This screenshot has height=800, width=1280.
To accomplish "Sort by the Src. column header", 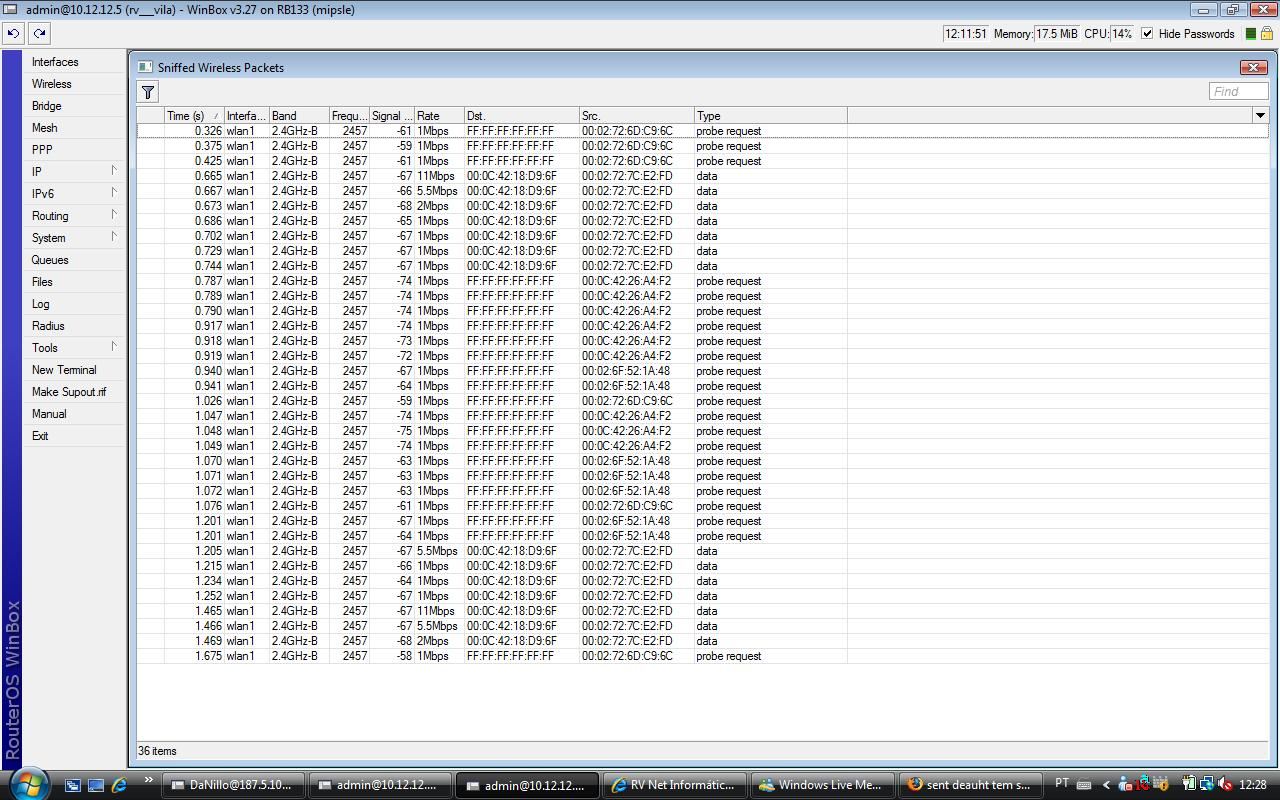I will pyautogui.click(x=637, y=116).
